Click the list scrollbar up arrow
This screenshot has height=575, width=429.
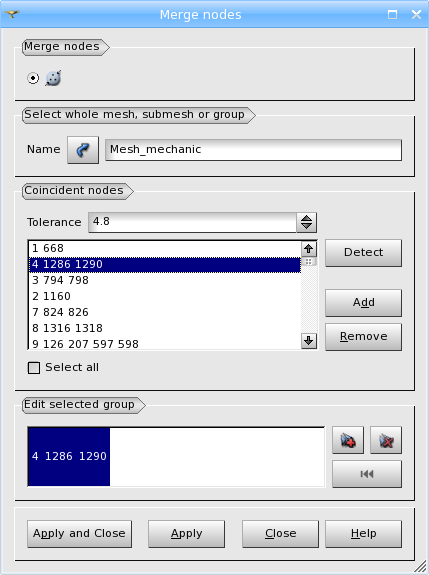click(309, 249)
